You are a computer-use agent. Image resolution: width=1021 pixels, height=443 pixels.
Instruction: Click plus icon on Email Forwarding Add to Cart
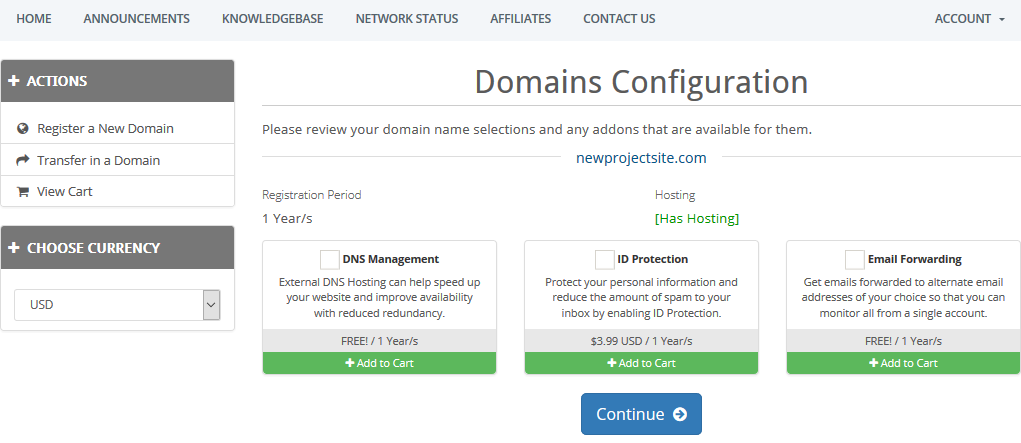pos(874,363)
